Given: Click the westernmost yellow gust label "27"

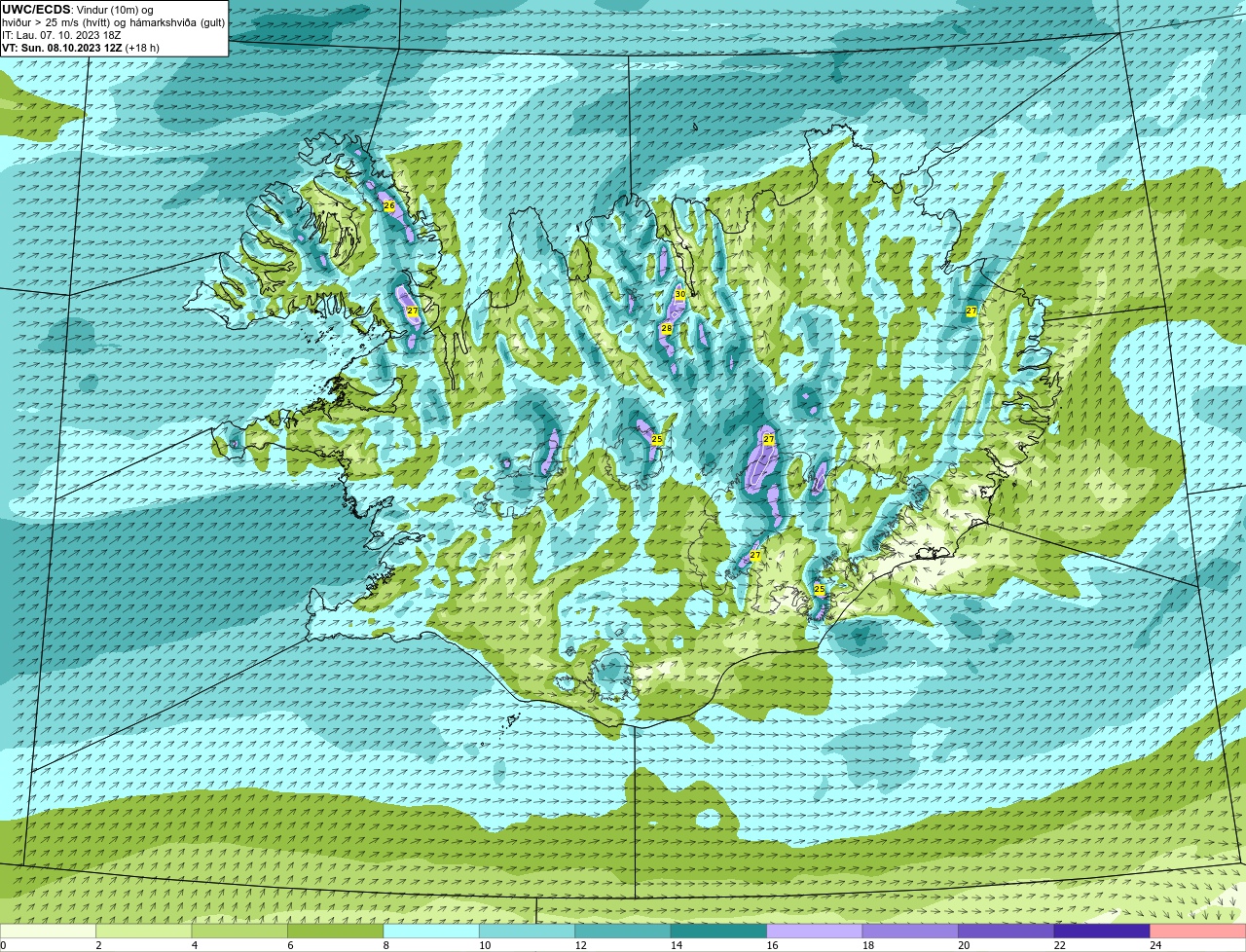Looking at the screenshot, I should (413, 311).
